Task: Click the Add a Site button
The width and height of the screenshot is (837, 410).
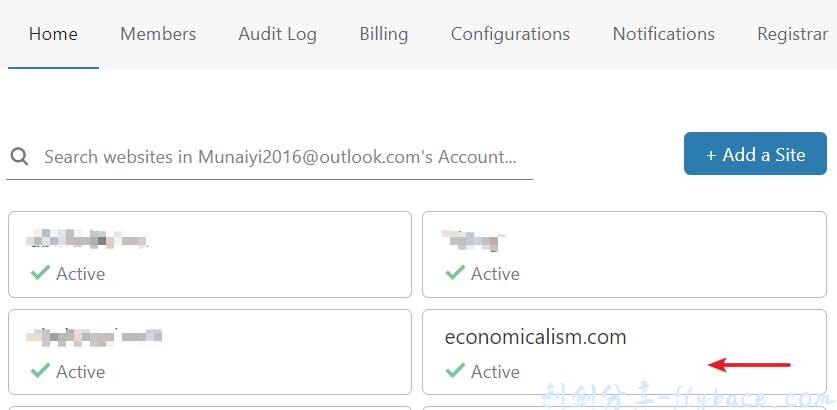Action: [755, 154]
